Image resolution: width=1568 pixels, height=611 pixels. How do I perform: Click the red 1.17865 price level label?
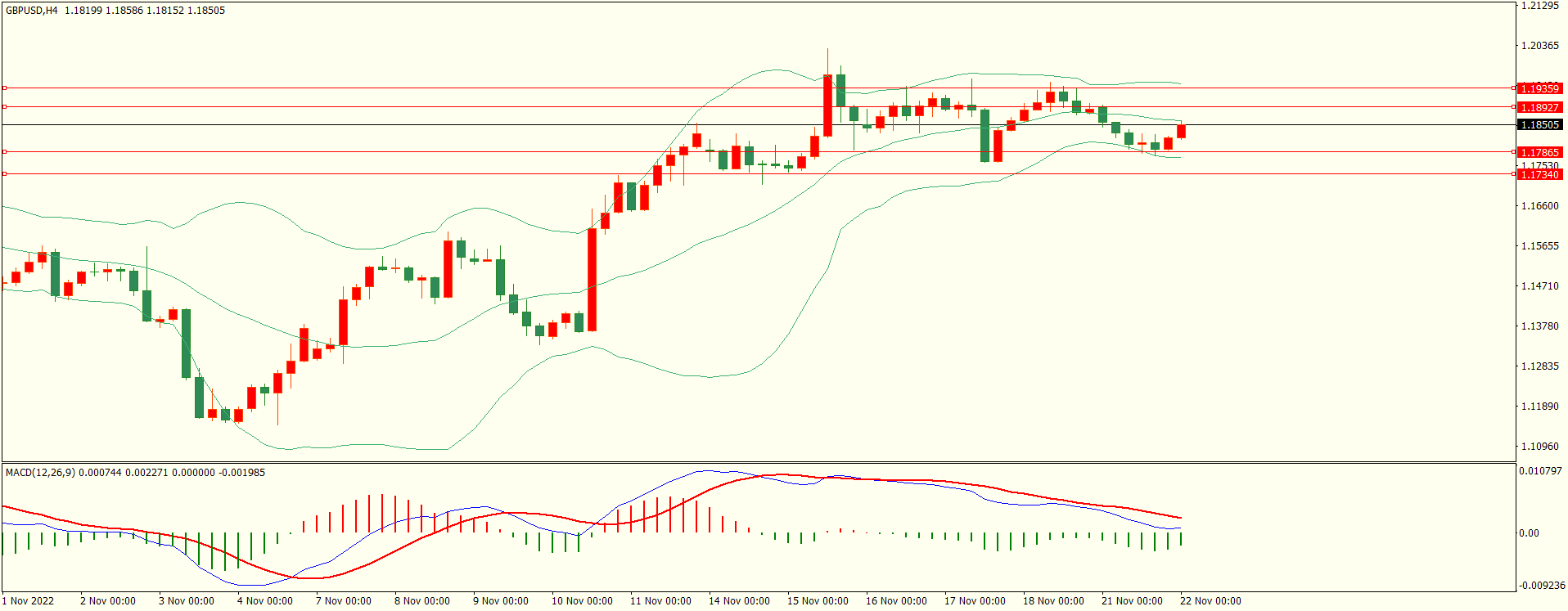tap(1539, 152)
